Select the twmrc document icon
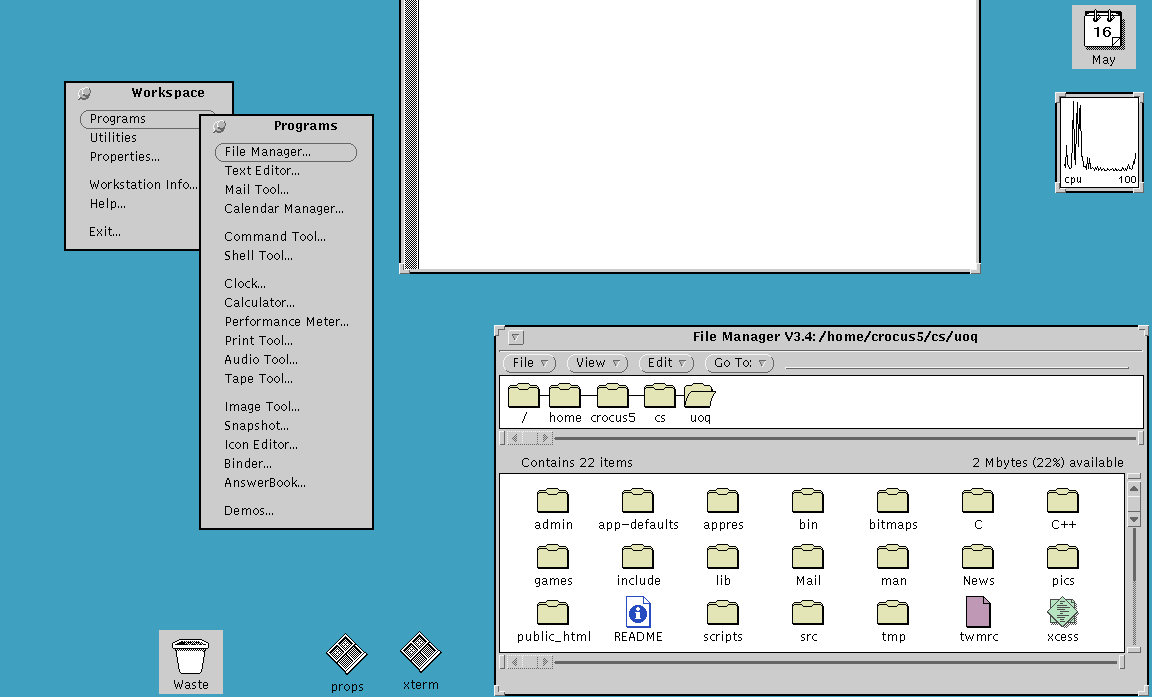 point(978,612)
